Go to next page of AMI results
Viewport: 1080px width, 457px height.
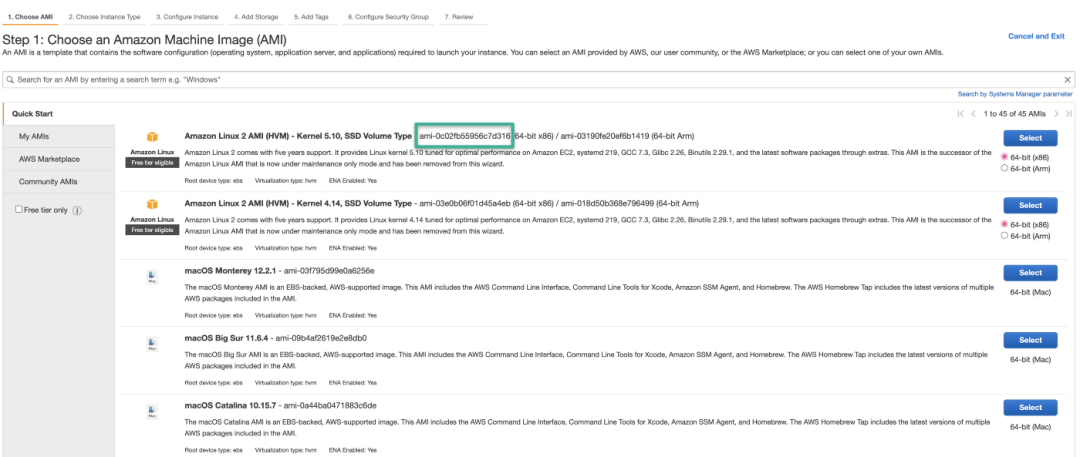(x=1056, y=114)
